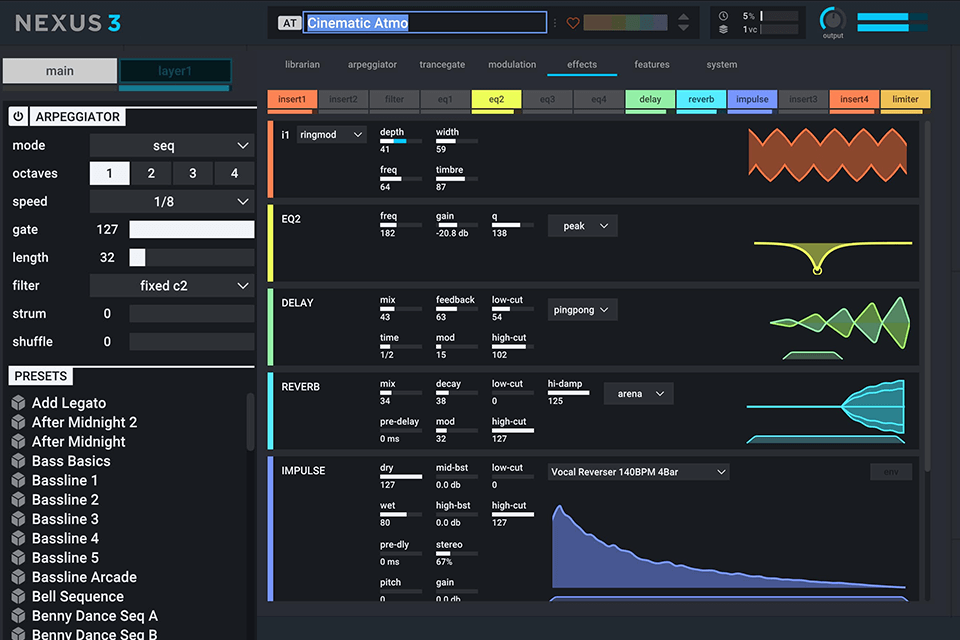960x640 pixels.
Task: Set arpeggiator octaves to 2
Action: coord(151,173)
